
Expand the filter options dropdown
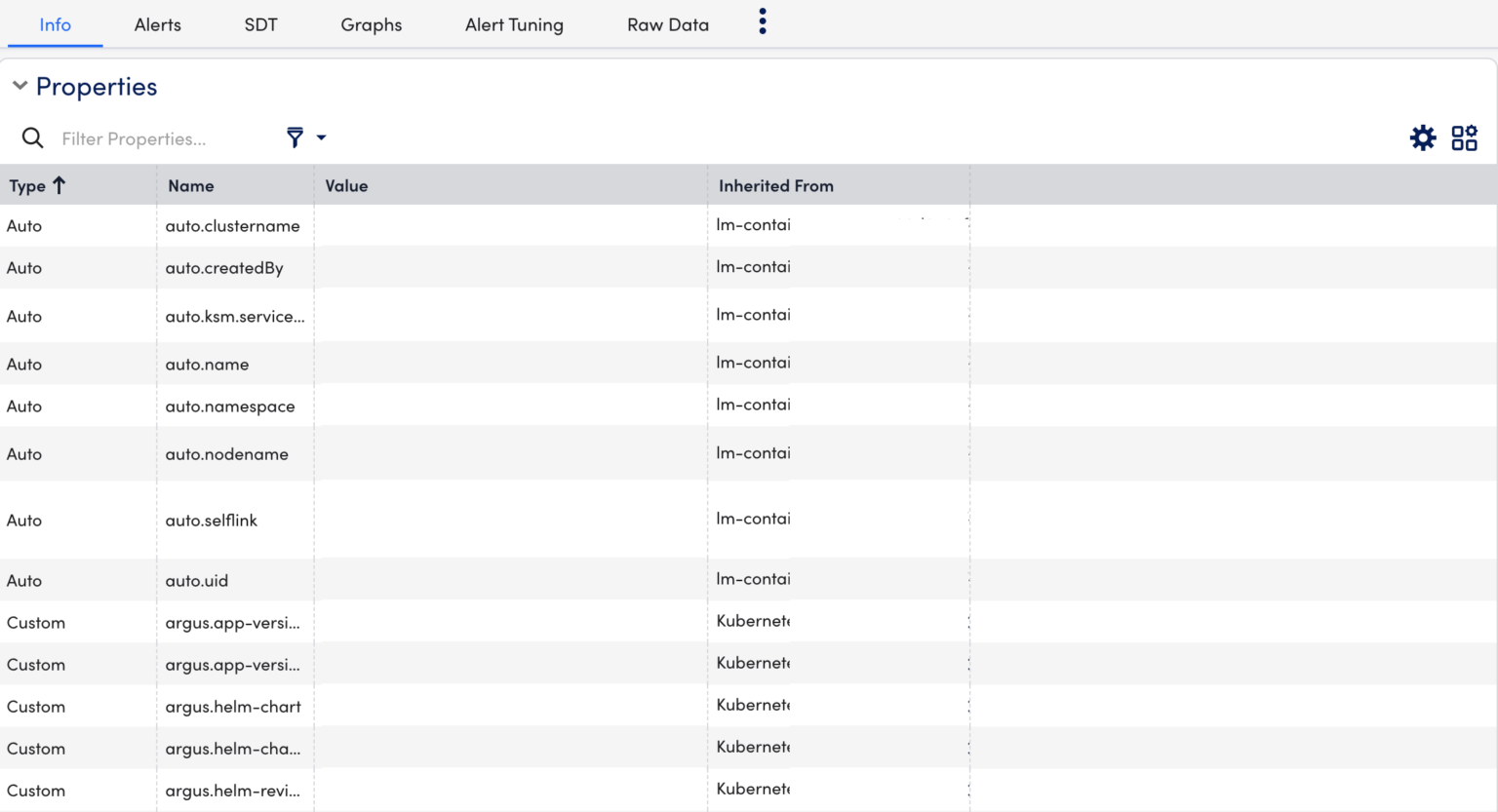[x=320, y=138]
